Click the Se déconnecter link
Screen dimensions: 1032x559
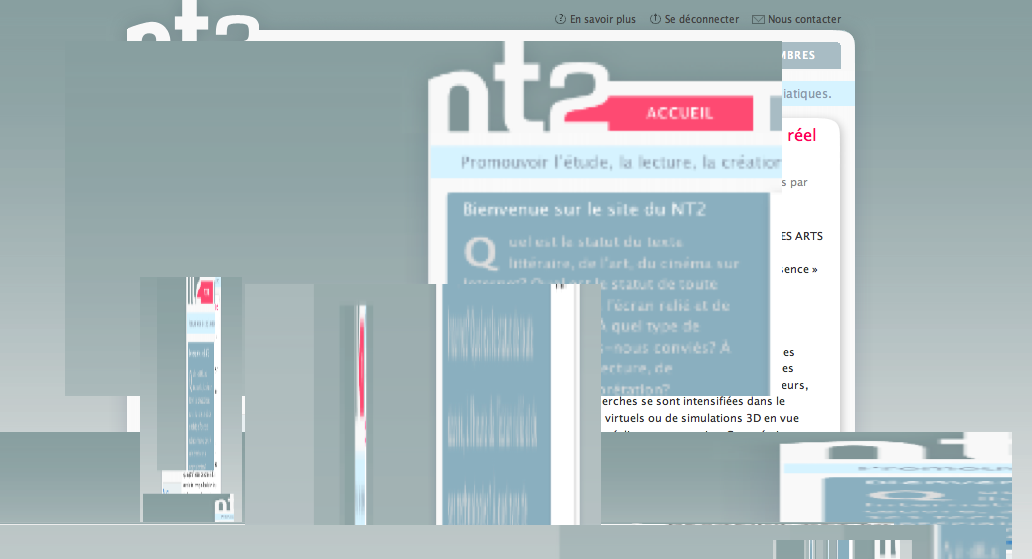pyautogui.click(x=702, y=20)
